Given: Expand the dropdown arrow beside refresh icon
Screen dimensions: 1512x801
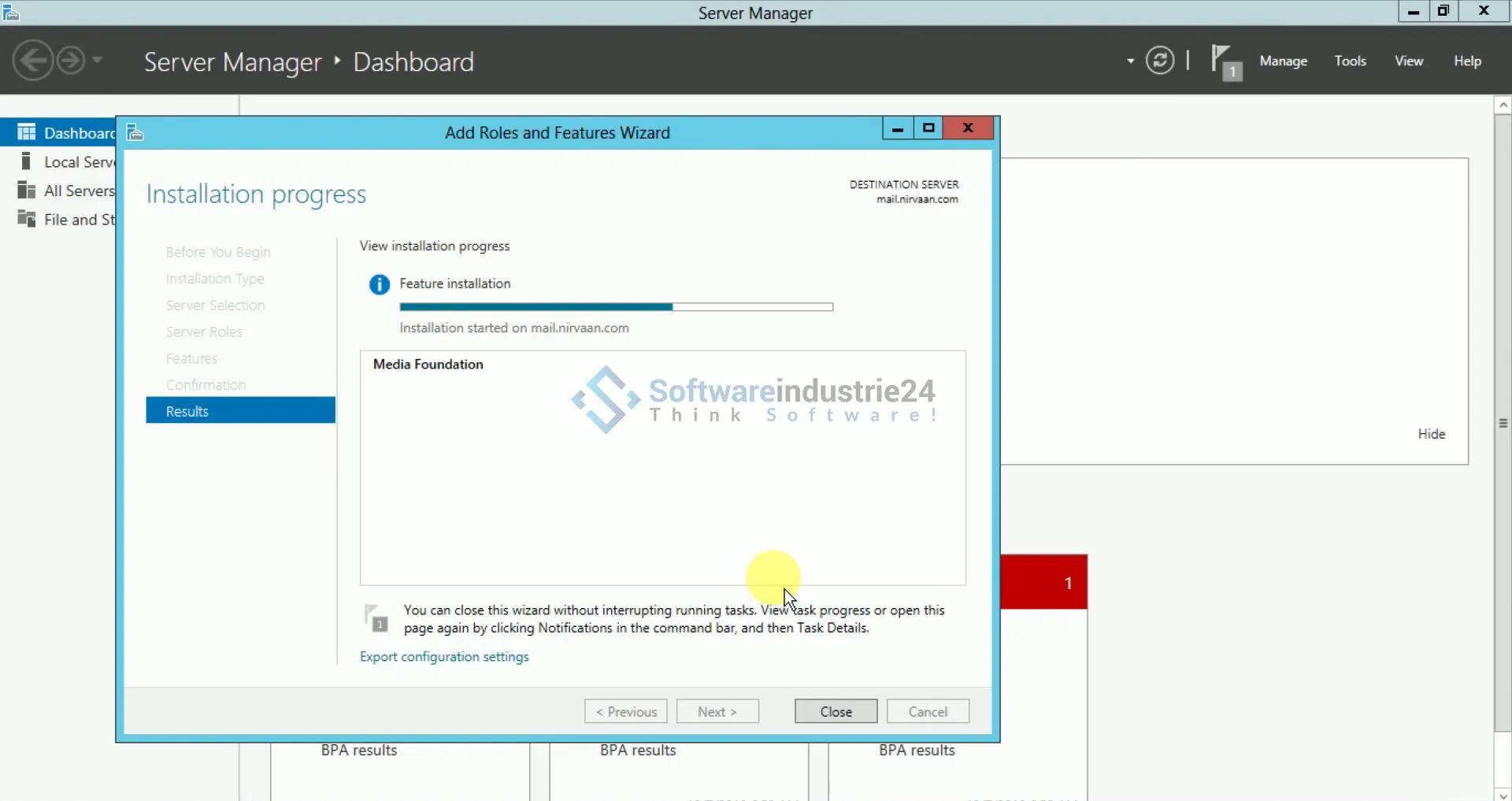Looking at the screenshot, I should pyautogui.click(x=1130, y=61).
